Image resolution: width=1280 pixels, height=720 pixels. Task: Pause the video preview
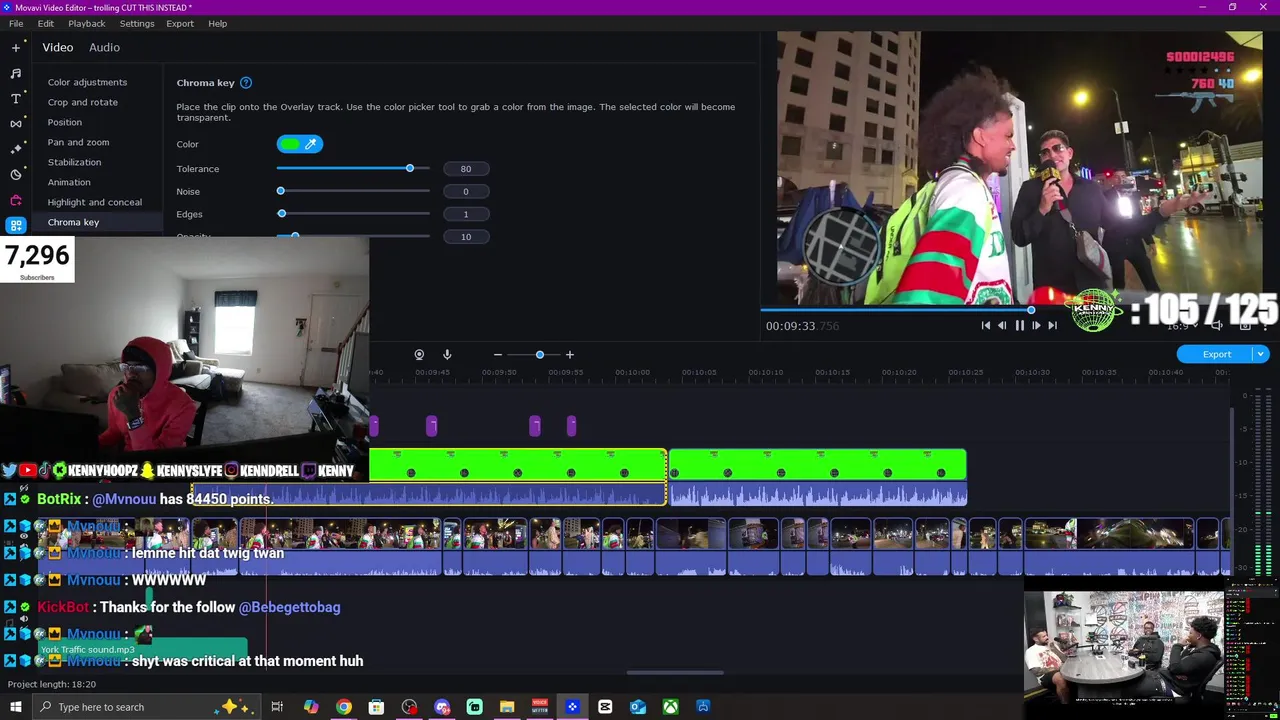pyautogui.click(x=1019, y=325)
